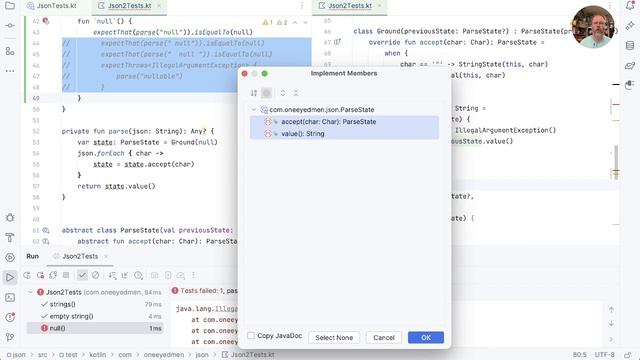Click OK in Implement Members dialog
This screenshot has height=360, width=640.
point(426,338)
